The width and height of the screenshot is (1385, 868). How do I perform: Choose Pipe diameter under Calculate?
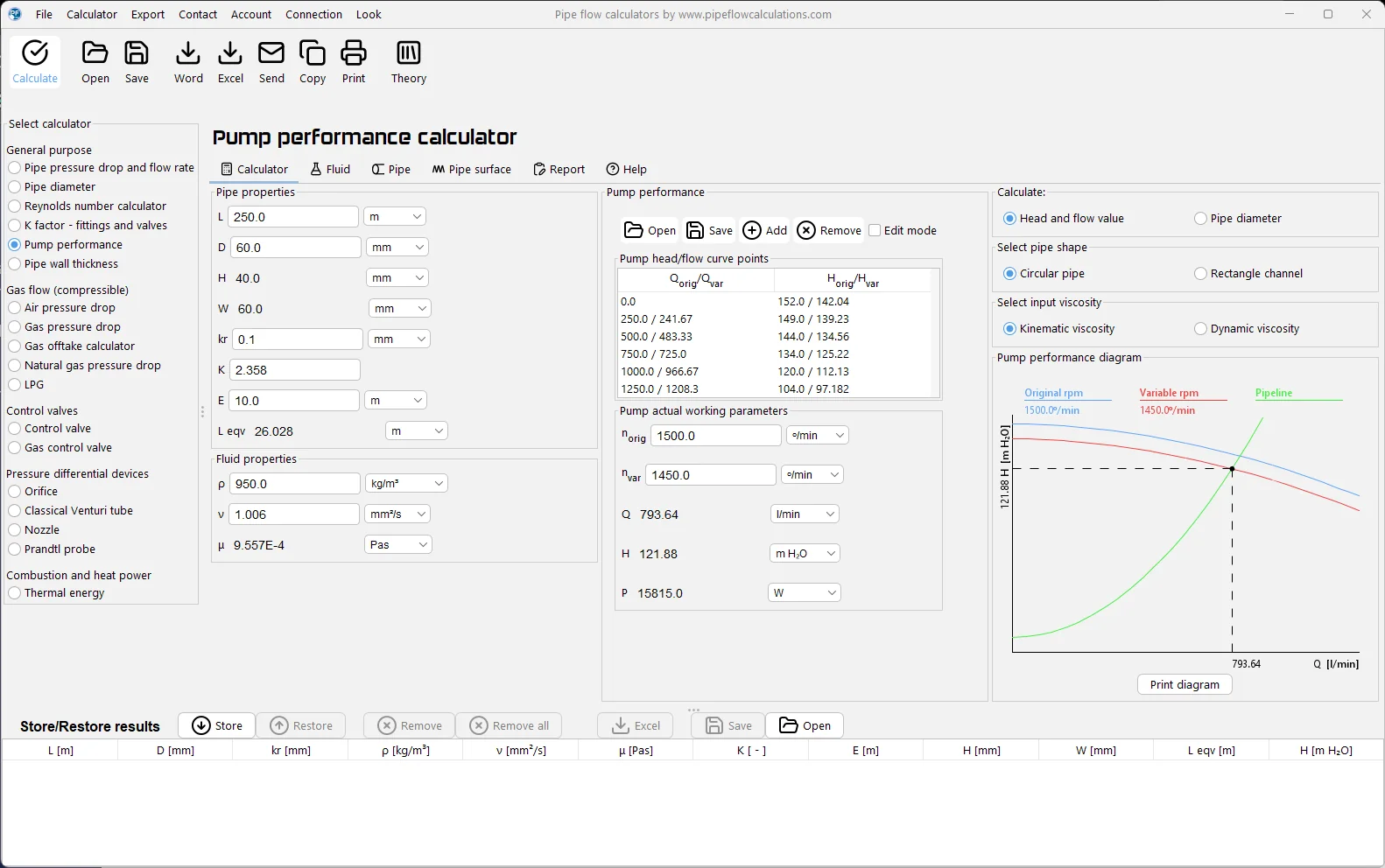pyautogui.click(x=1238, y=218)
